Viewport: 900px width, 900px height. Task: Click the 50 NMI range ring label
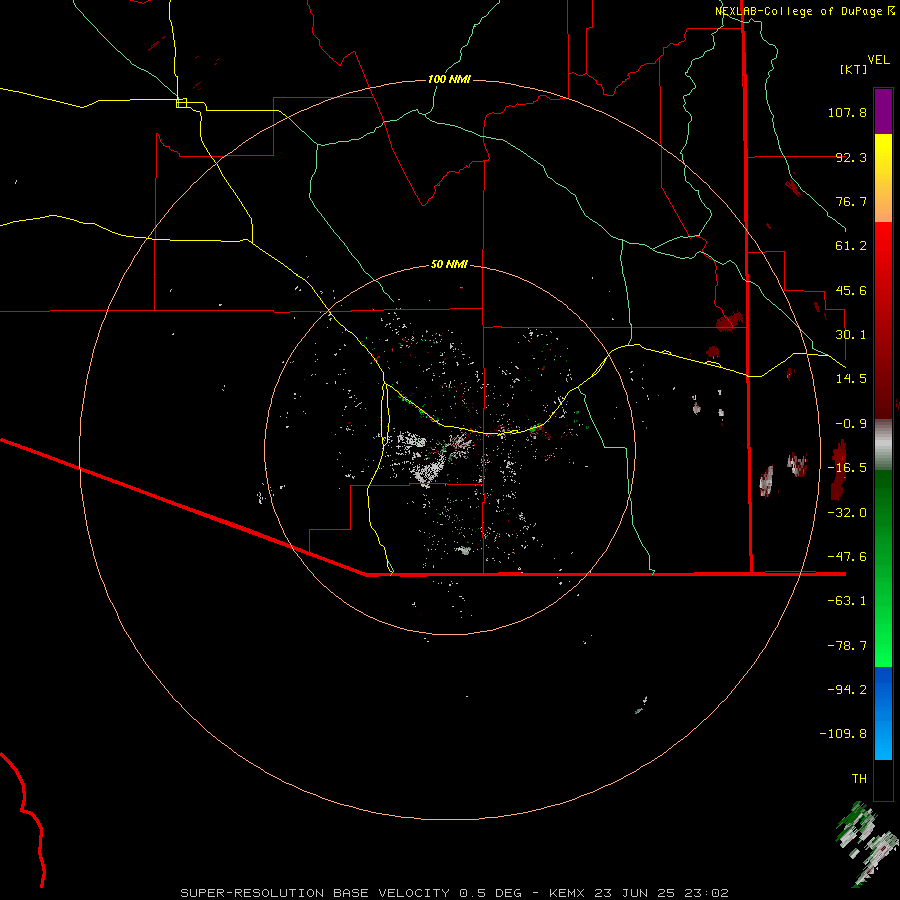pyautogui.click(x=449, y=264)
